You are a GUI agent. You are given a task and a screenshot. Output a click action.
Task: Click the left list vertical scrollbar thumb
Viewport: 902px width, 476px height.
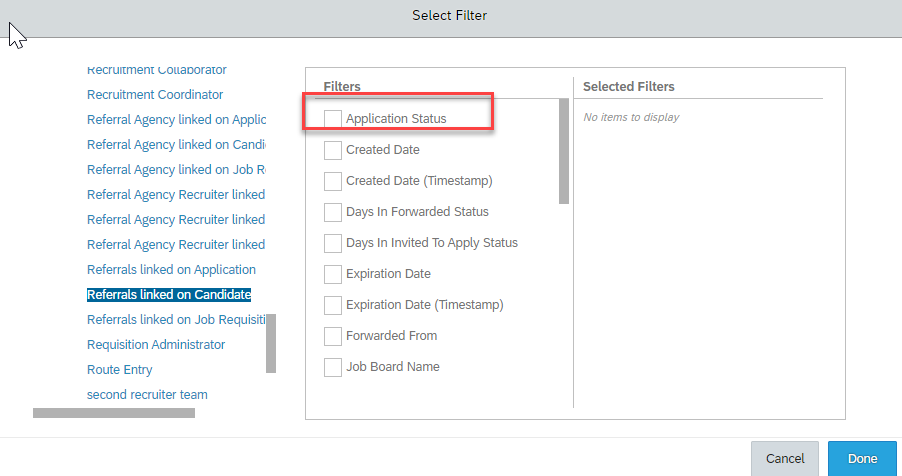271,344
